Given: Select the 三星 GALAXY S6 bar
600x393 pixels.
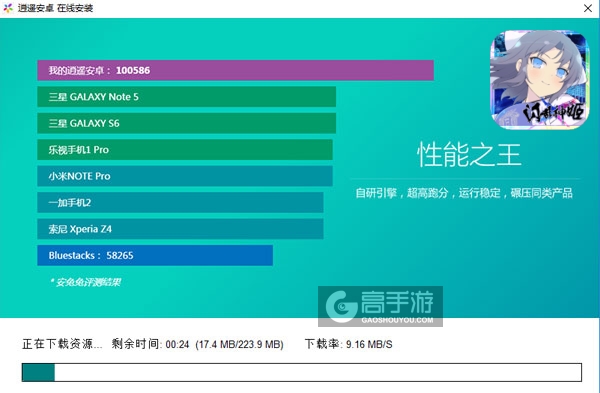Looking at the screenshot, I should coord(186,123).
